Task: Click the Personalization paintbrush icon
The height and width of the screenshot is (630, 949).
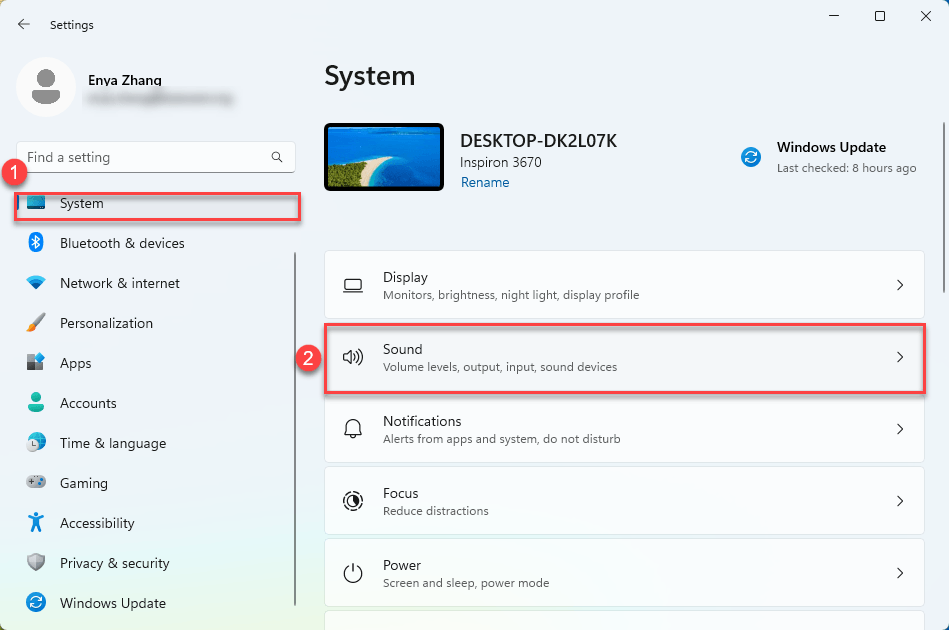Action: coord(36,323)
